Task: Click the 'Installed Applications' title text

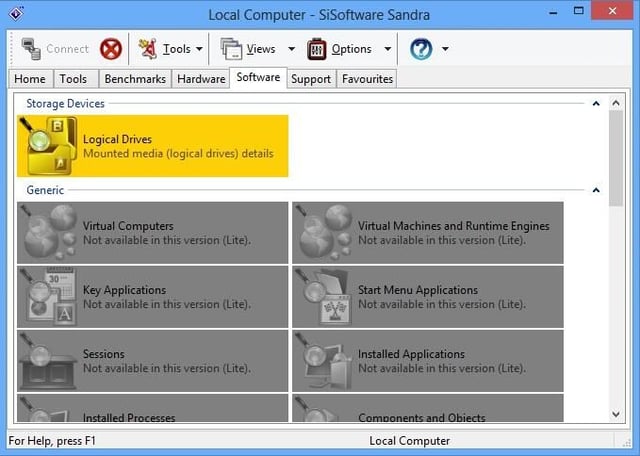Action: point(411,354)
